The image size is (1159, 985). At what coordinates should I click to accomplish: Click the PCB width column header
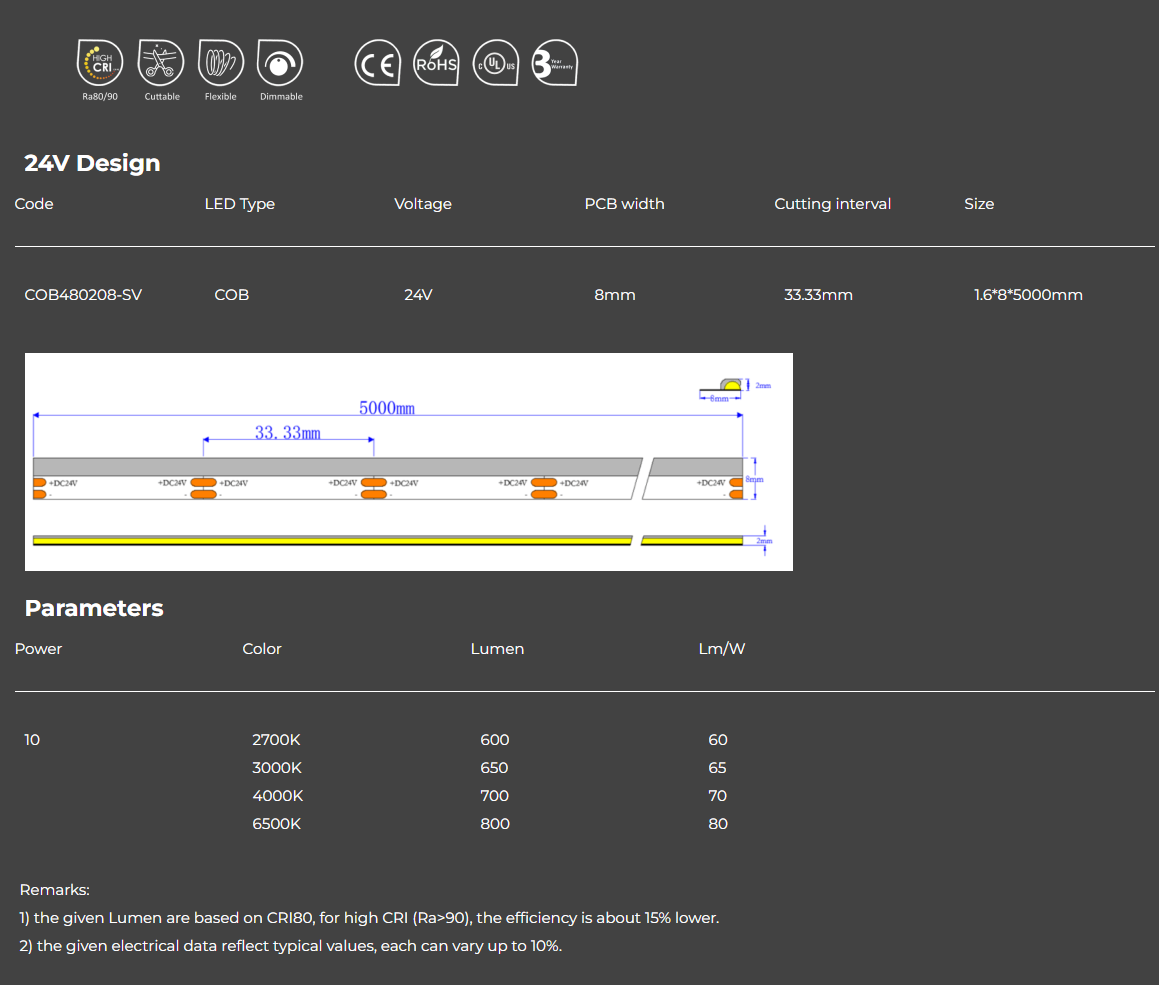(x=624, y=204)
